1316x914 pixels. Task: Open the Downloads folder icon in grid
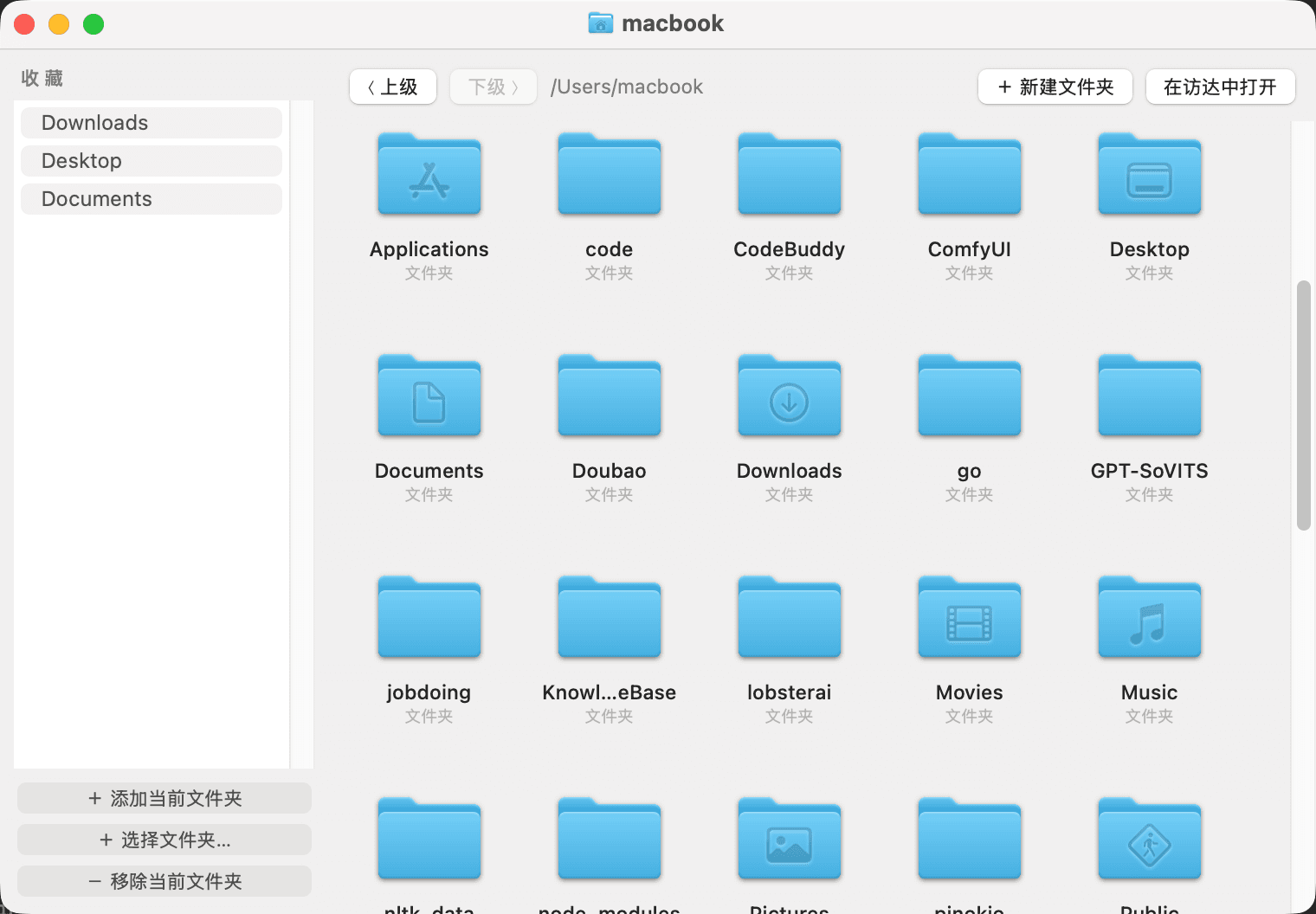tap(790, 396)
